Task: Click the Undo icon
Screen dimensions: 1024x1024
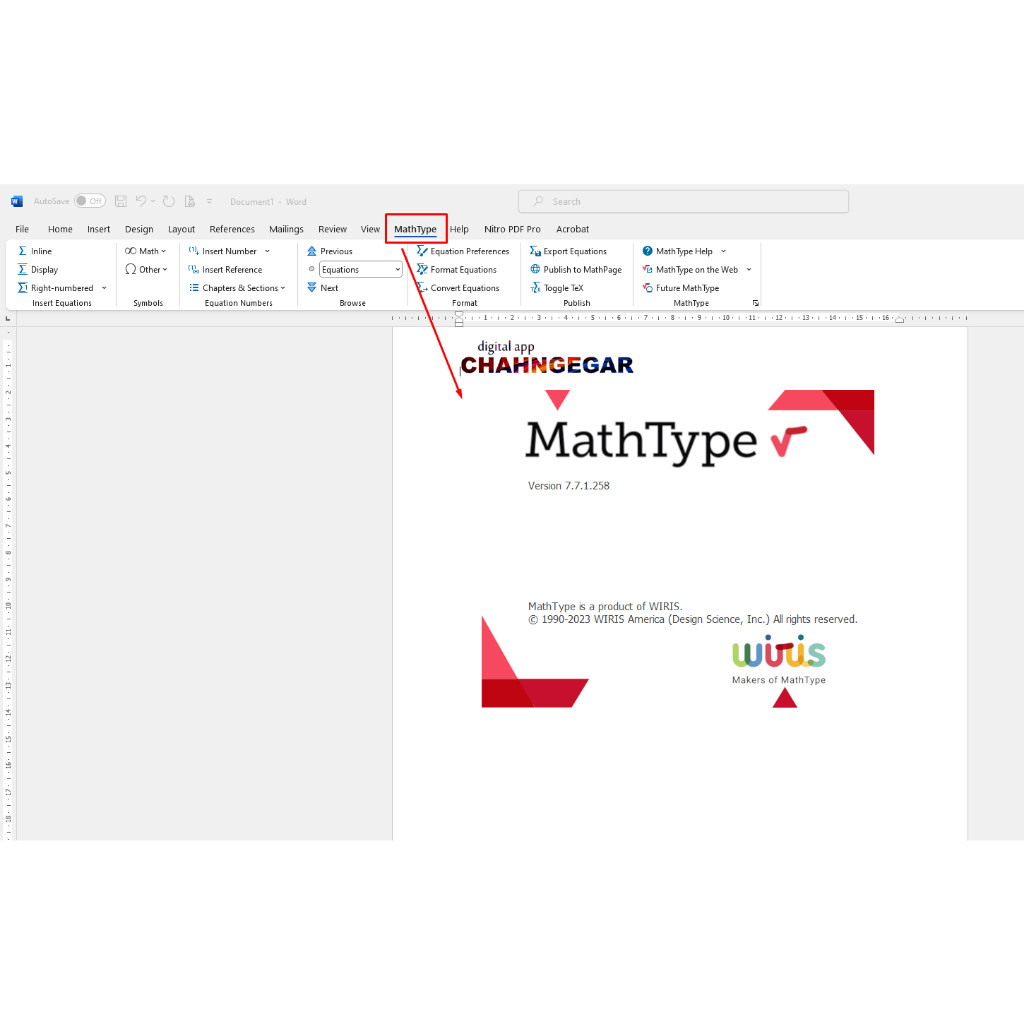Action: pos(140,201)
